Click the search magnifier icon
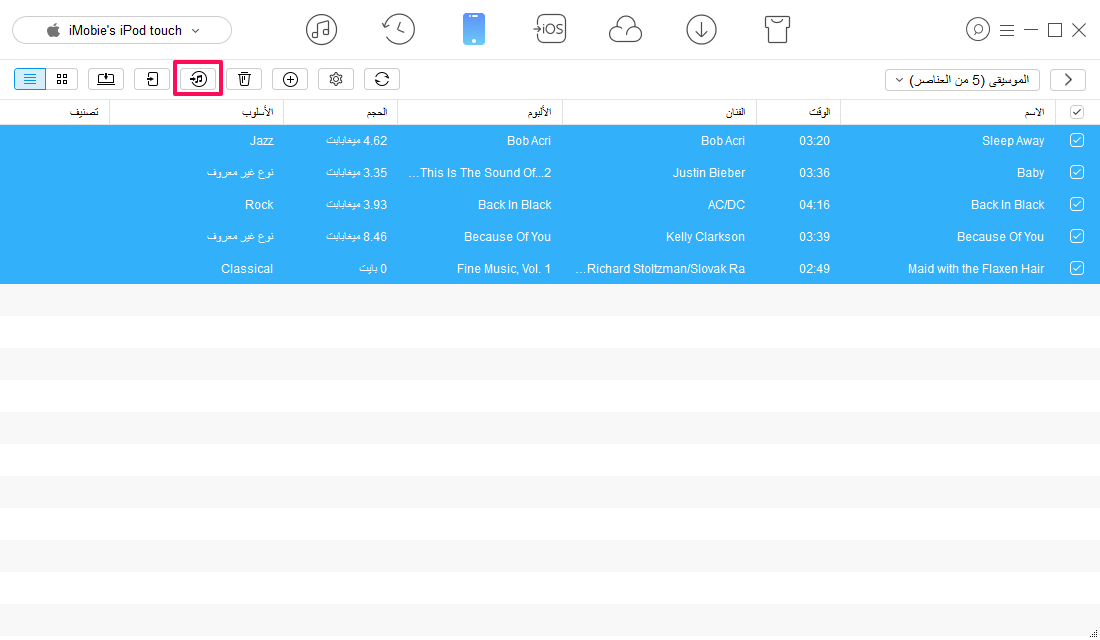Screen dimensions: 1100x640 pos(977,29)
